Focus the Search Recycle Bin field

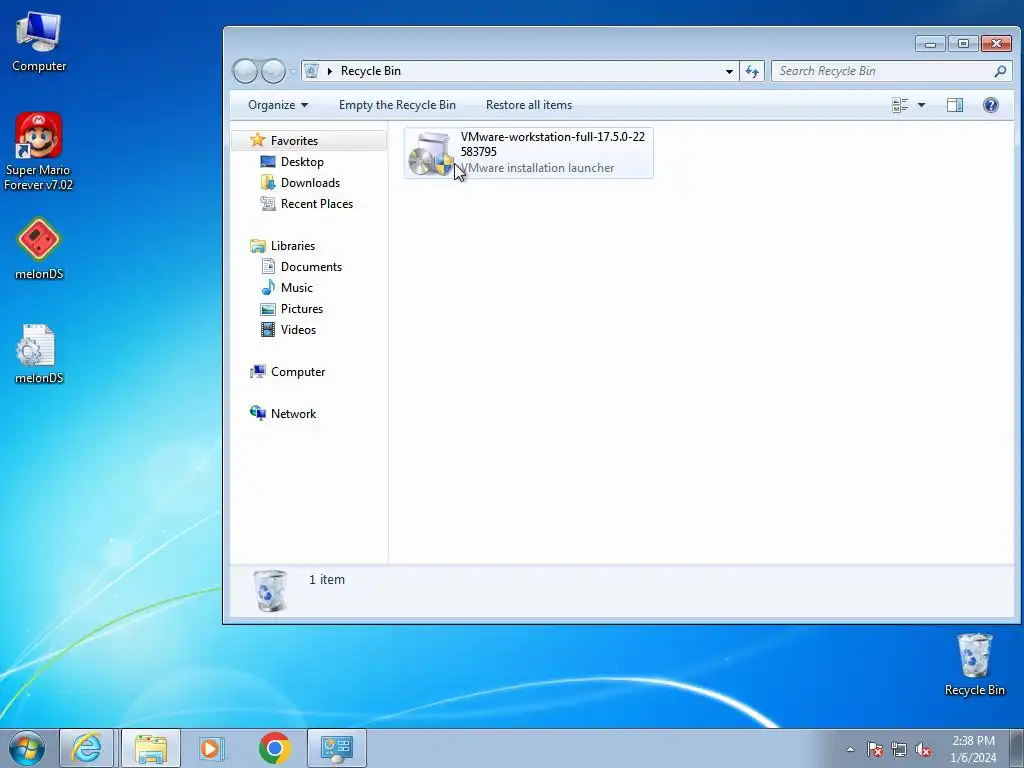pyautogui.click(x=891, y=71)
